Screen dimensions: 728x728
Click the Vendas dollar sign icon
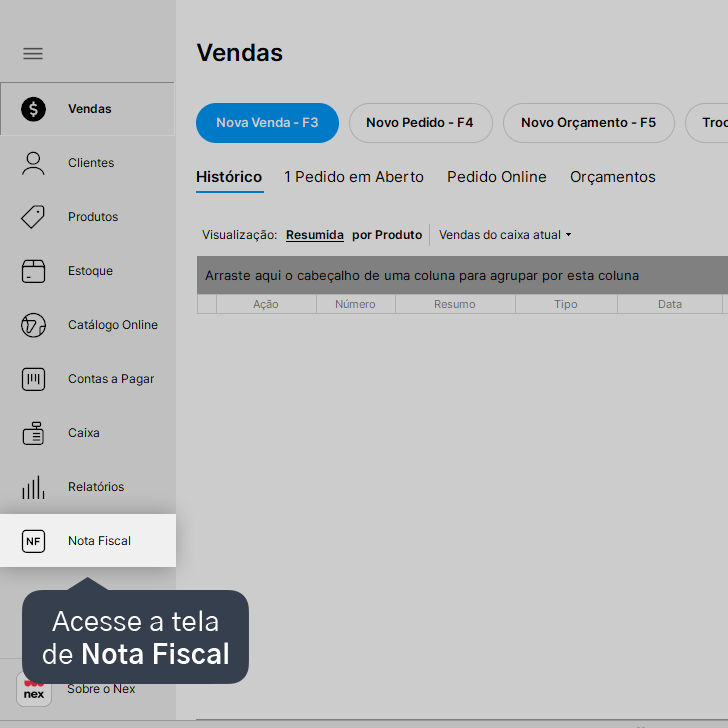tap(33, 109)
